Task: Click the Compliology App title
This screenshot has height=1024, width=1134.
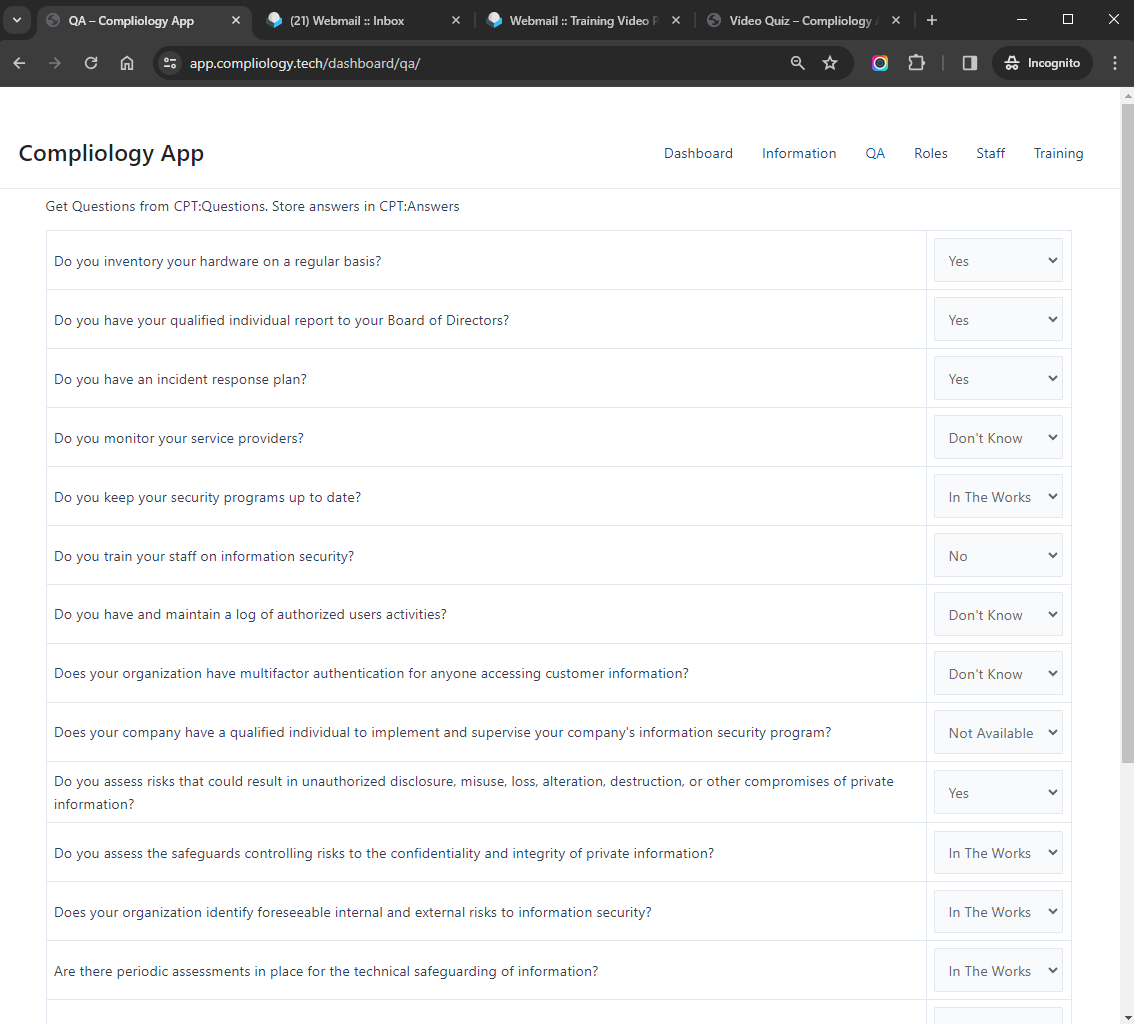Action: click(111, 153)
